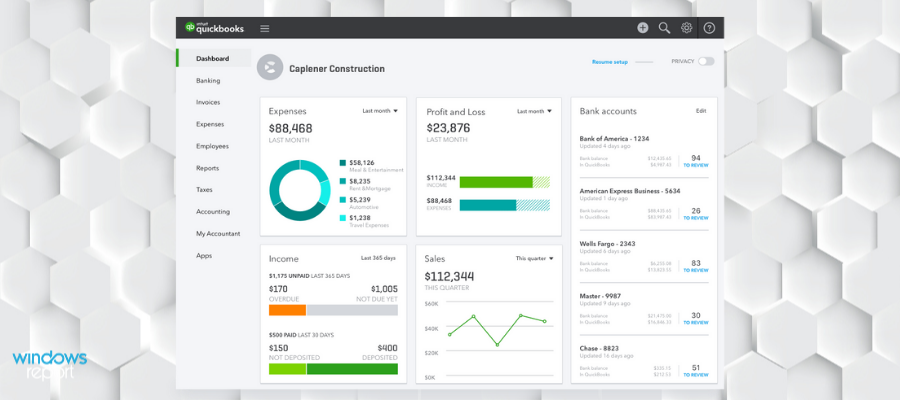Click the teal Expenses bar in Profit and Loss

coord(488,205)
